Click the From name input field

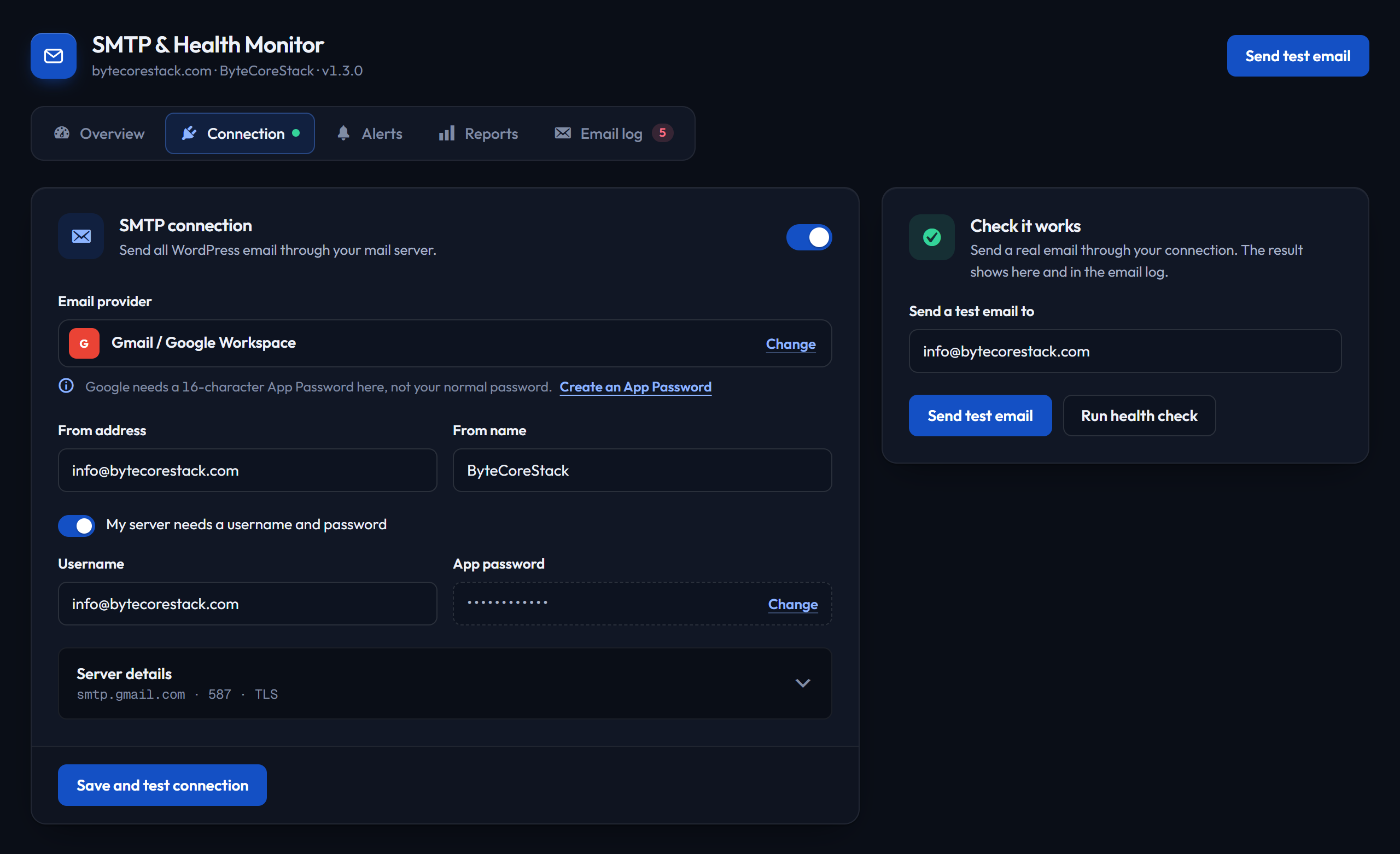[642, 470]
